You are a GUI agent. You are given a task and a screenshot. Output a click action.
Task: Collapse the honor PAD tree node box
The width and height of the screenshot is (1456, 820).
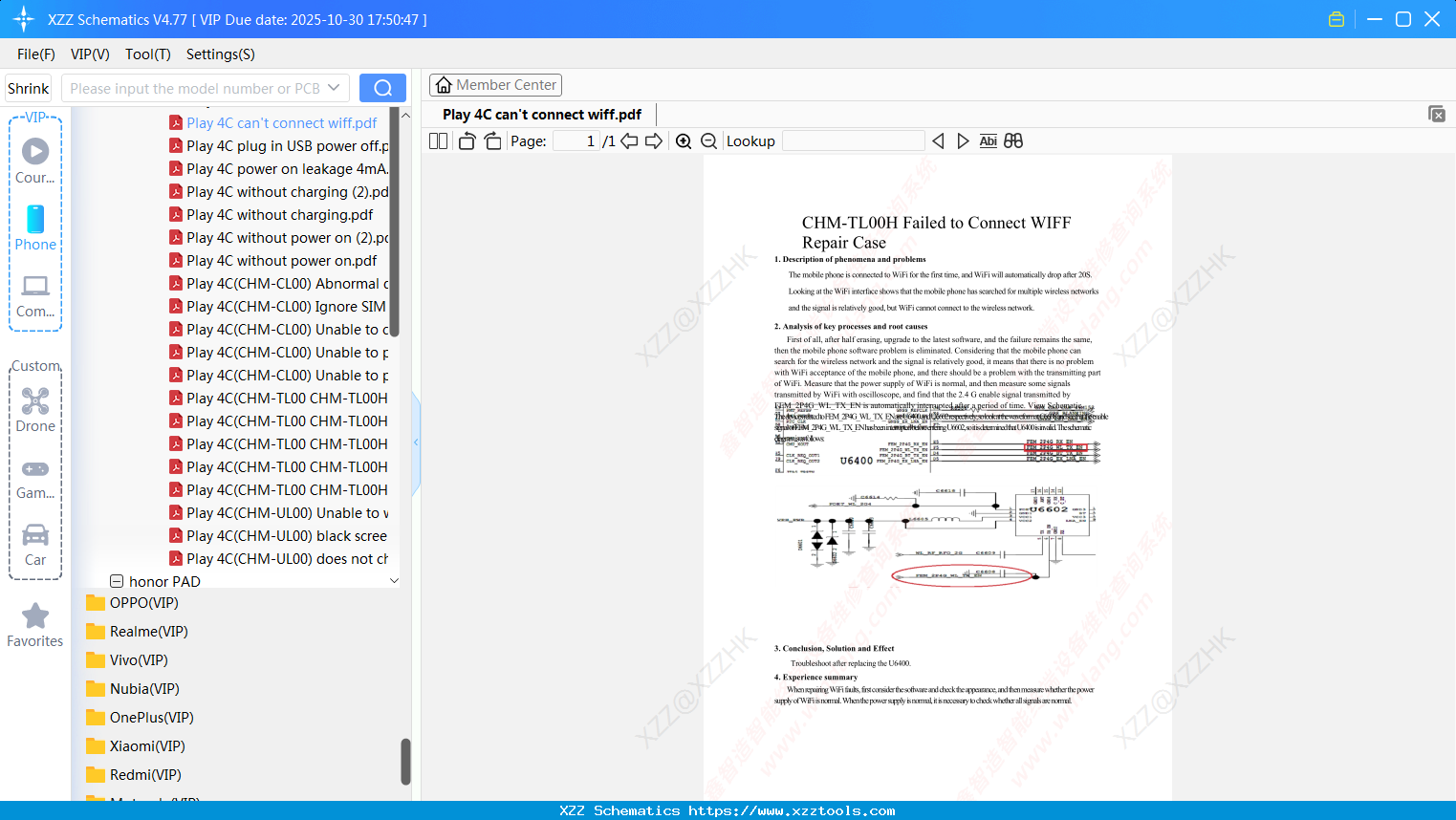117,581
